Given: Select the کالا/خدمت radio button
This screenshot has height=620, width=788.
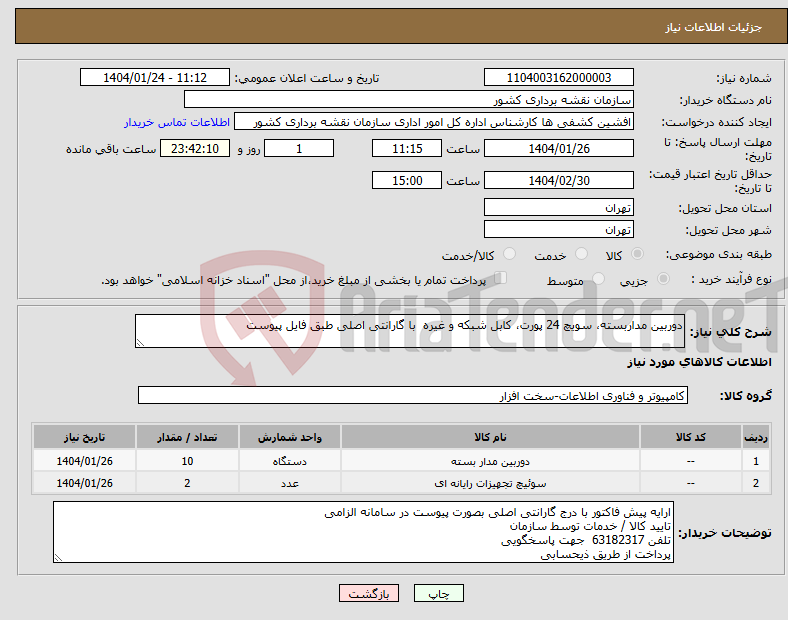Looking at the screenshot, I should (509, 254).
